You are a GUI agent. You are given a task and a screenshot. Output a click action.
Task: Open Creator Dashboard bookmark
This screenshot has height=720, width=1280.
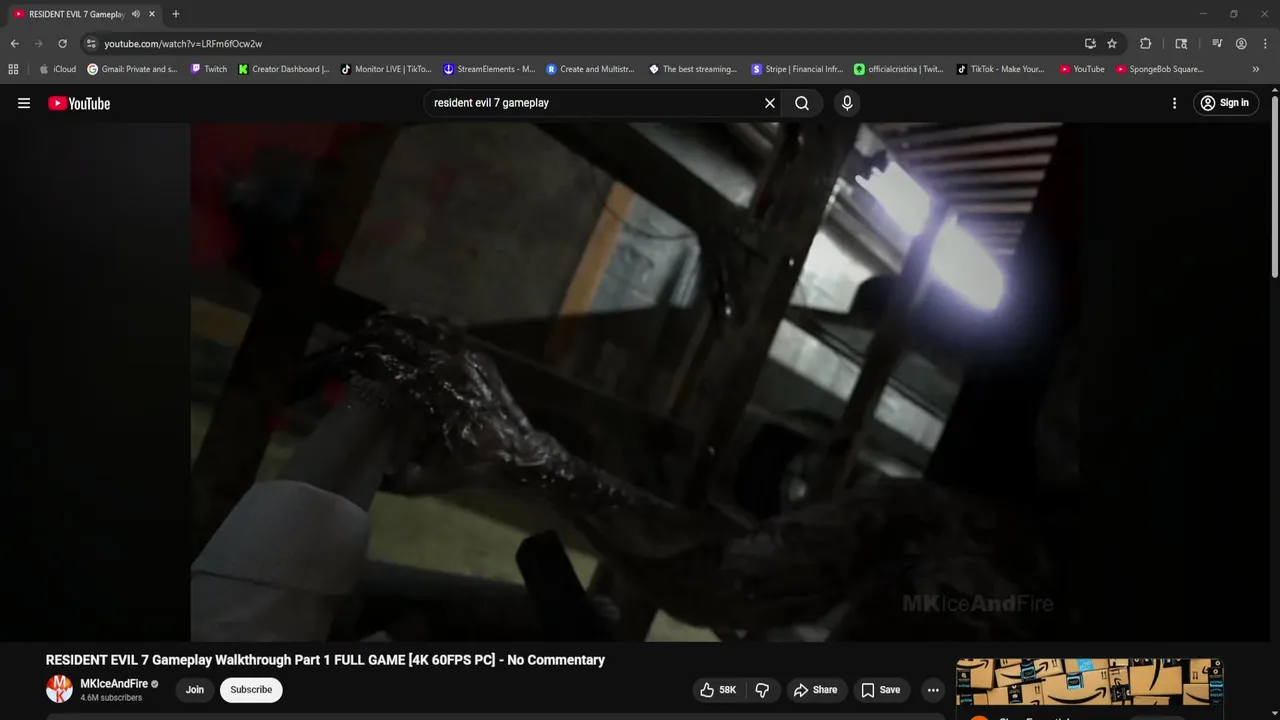(x=284, y=69)
